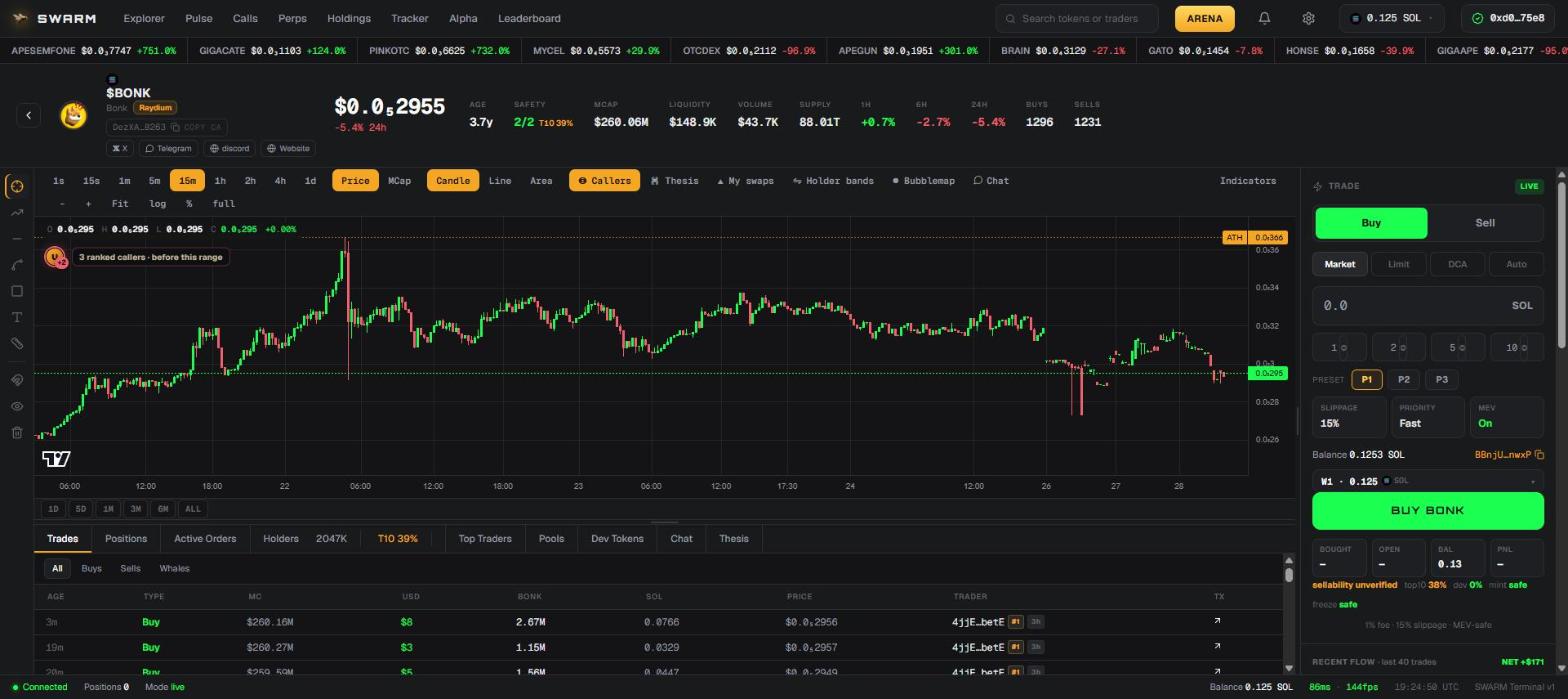Copy the contract address DezXA…B263
The image size is (1568, 699).
point(167,127)
